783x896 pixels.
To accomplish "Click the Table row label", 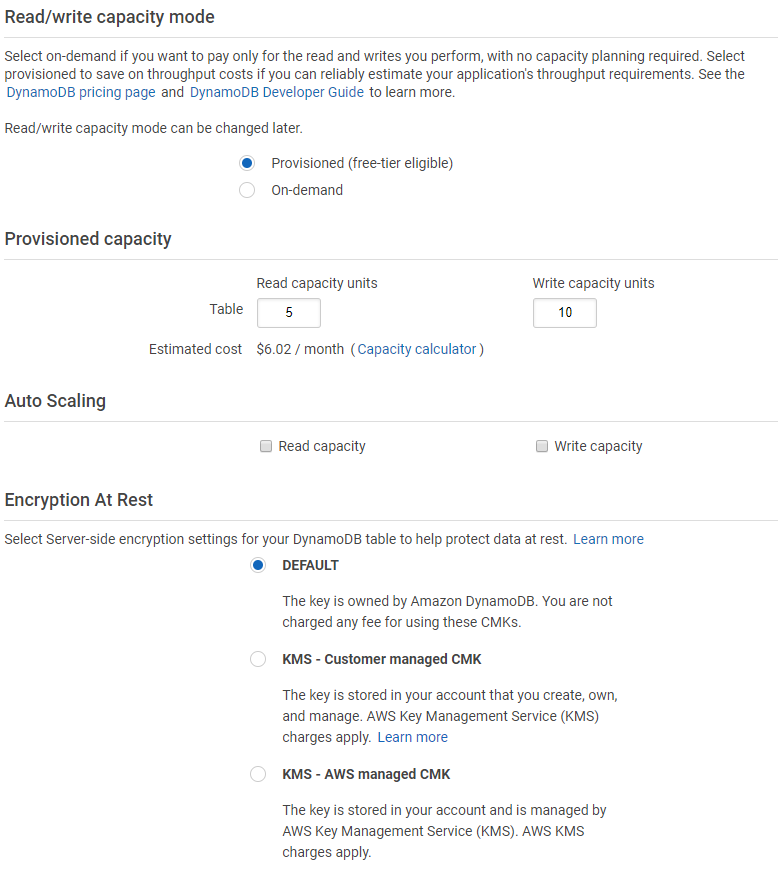I will [x=226, y=309].
